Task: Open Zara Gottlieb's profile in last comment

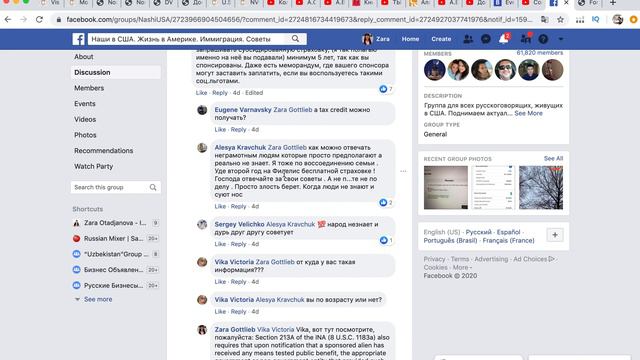Action: (235, 329)
